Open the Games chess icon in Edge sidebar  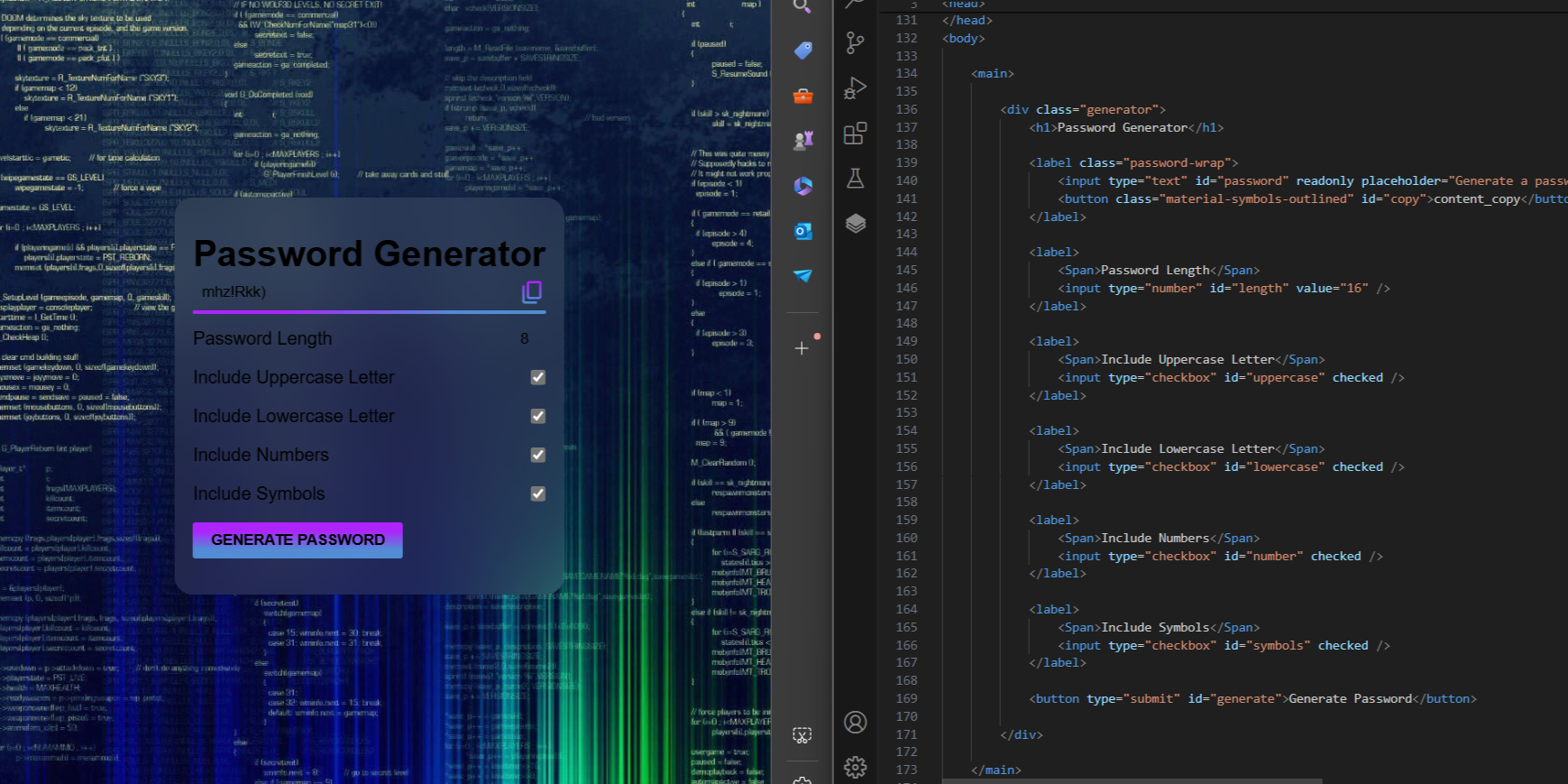click(x=802, y=141)
